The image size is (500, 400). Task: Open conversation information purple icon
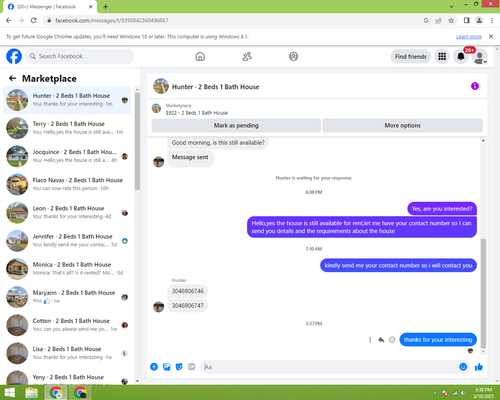click(475, 86)
